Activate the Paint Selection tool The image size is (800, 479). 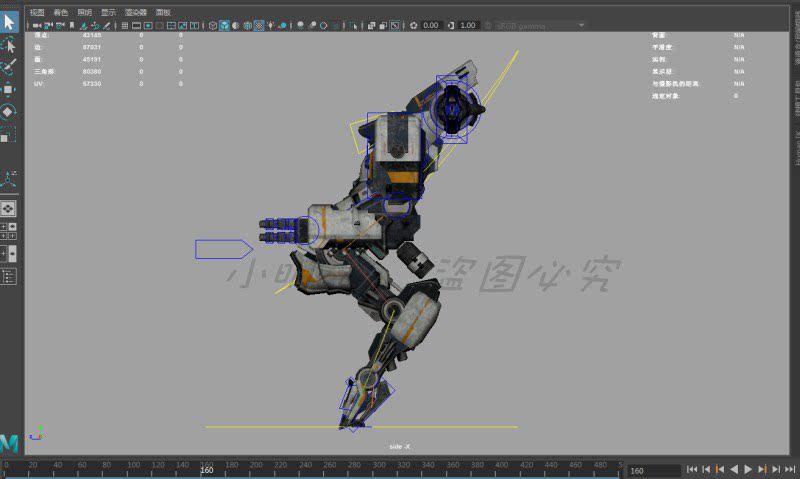click(9, 67)
